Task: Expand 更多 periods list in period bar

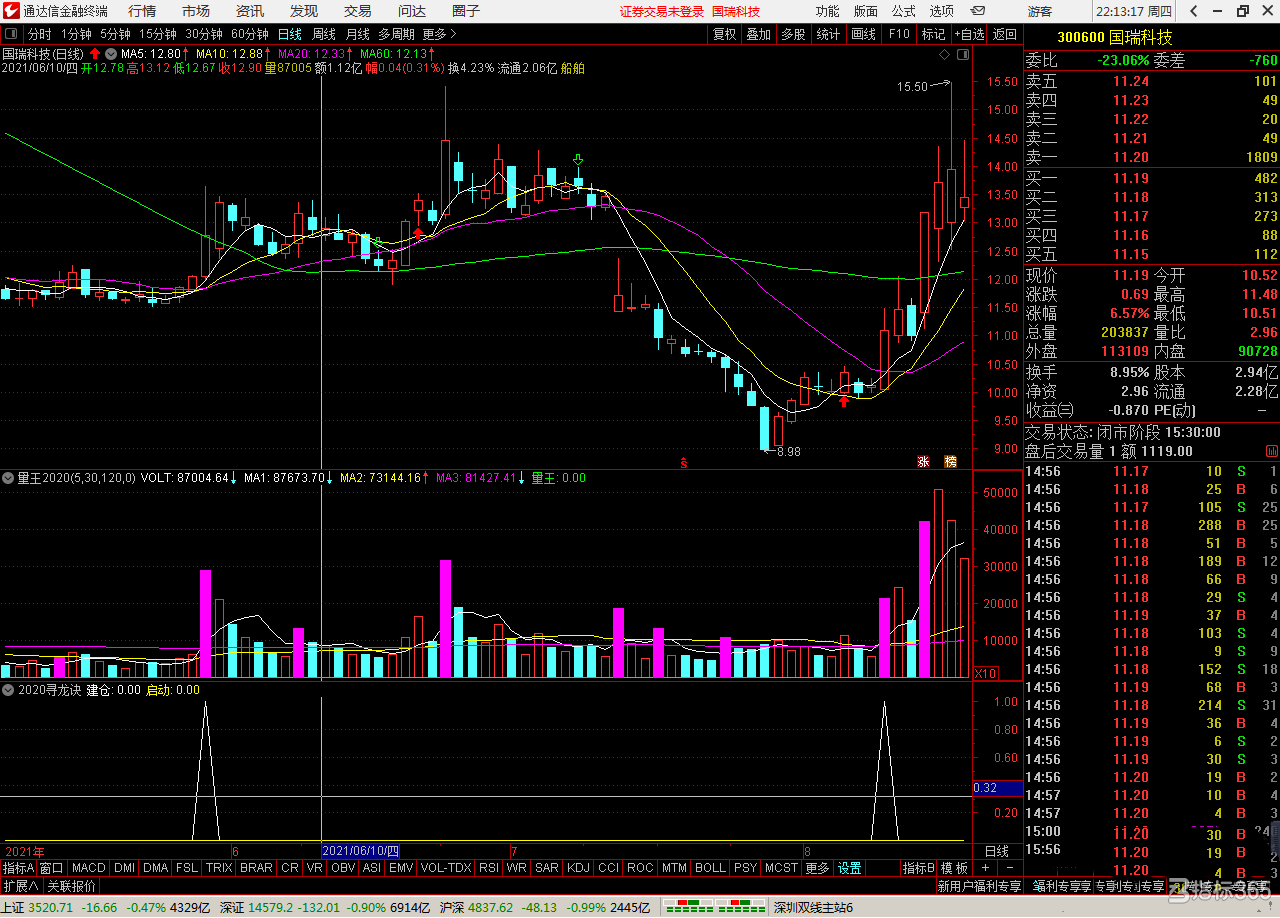Action: (x=440, y=34)
